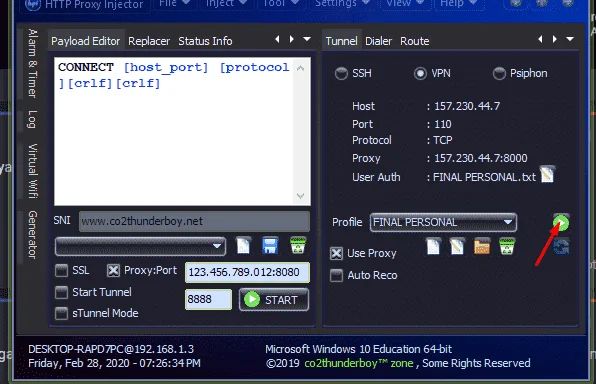Viewport: 596px width, 384px height.
Task: Click the Protocol value TCP
Action: pos(443,140)
